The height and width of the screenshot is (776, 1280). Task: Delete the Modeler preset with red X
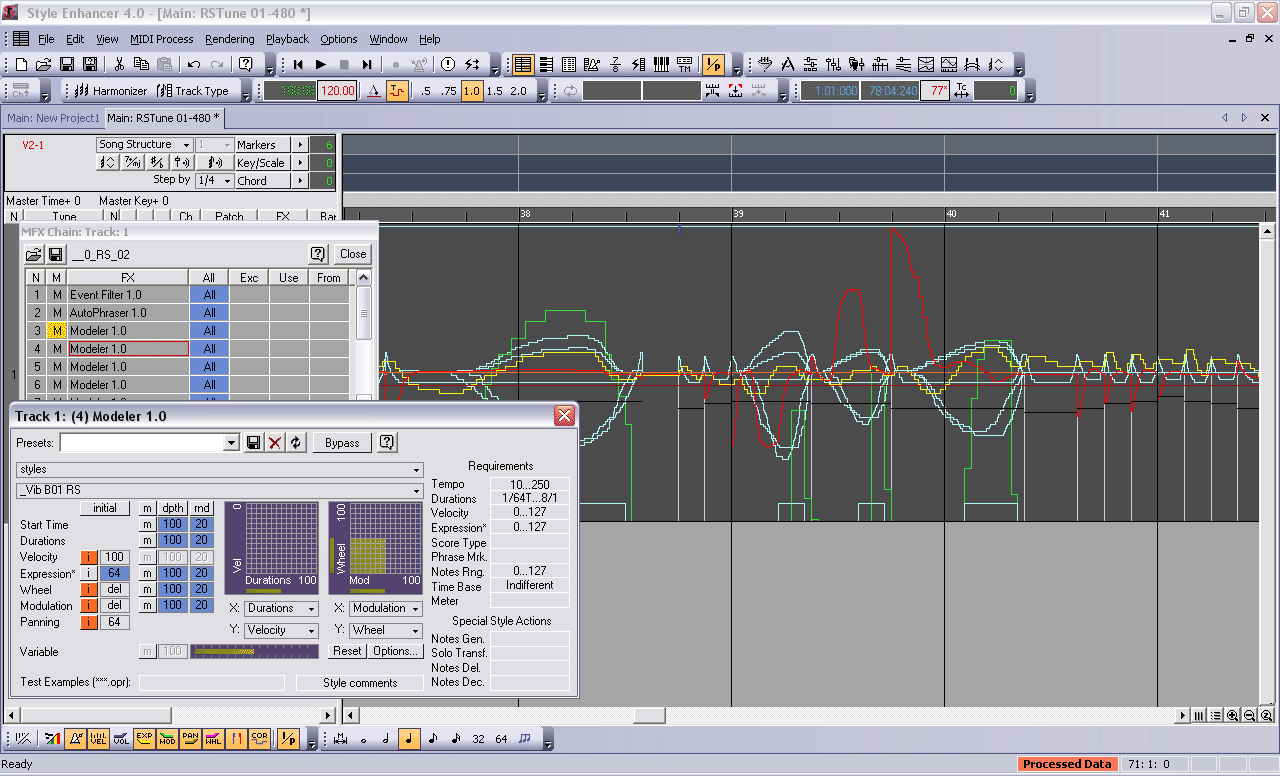pyautogui.click(x=275, y=443)
